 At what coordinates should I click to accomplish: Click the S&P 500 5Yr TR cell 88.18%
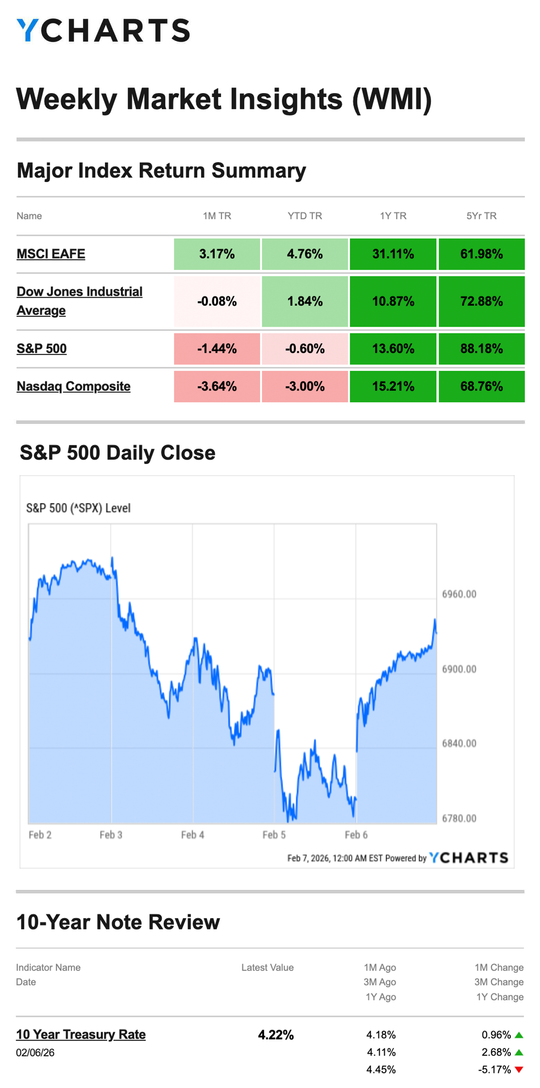[x=482, y=348]
